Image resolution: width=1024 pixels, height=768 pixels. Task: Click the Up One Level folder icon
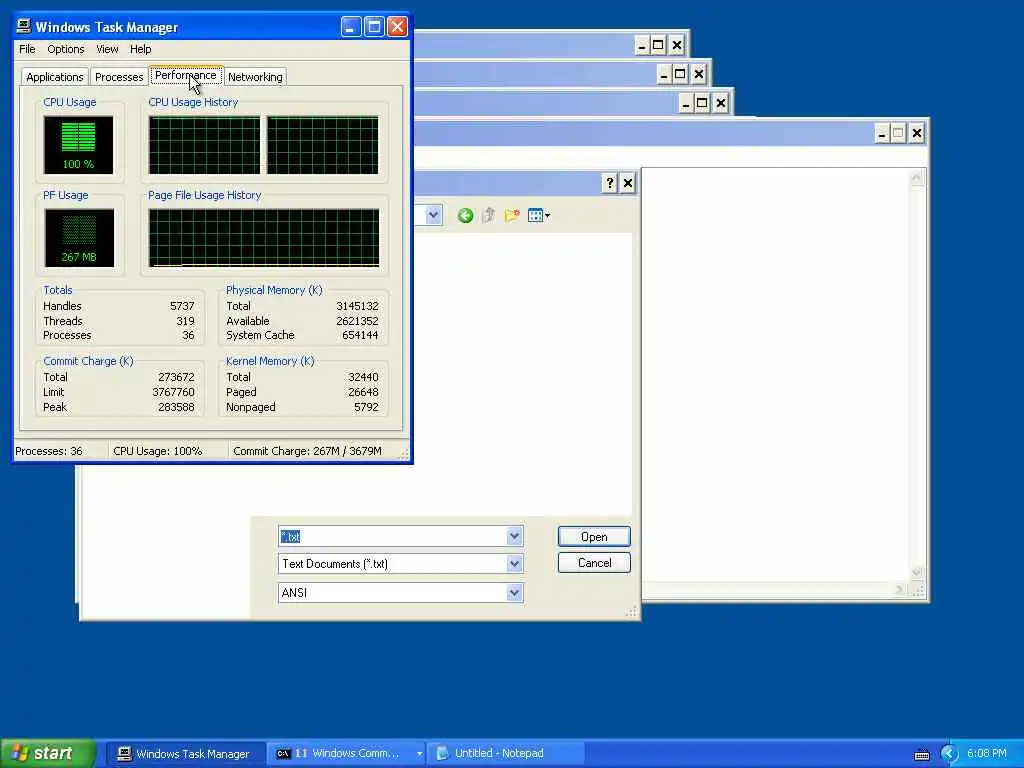[488, 216]
